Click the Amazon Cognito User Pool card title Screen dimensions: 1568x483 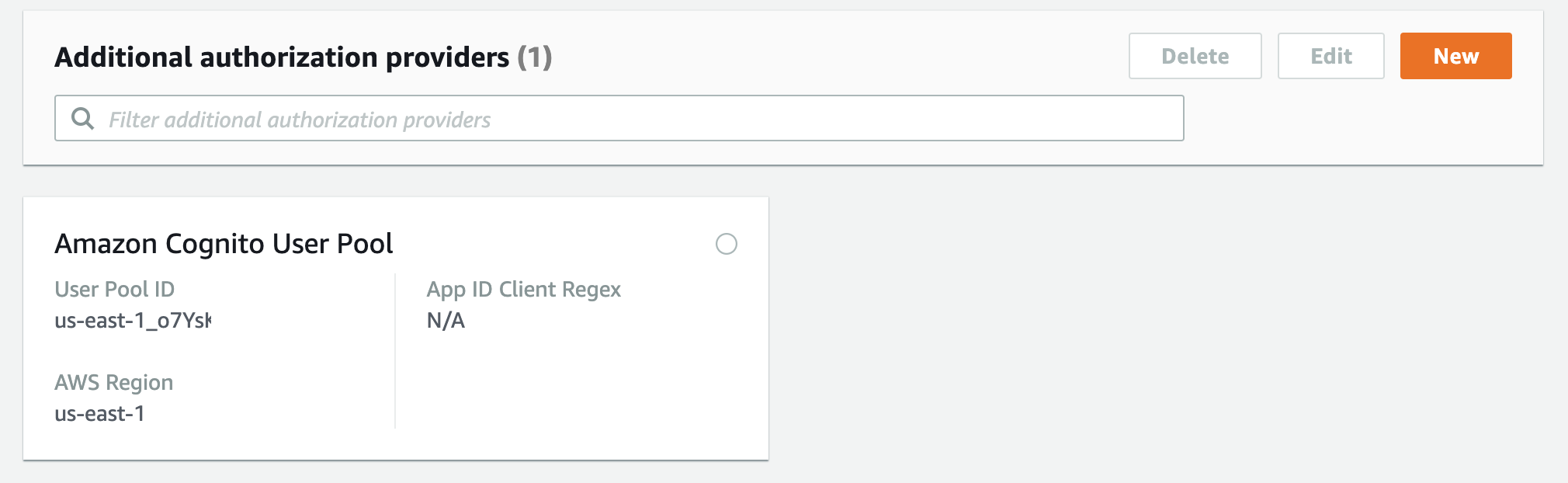point(224,244)
